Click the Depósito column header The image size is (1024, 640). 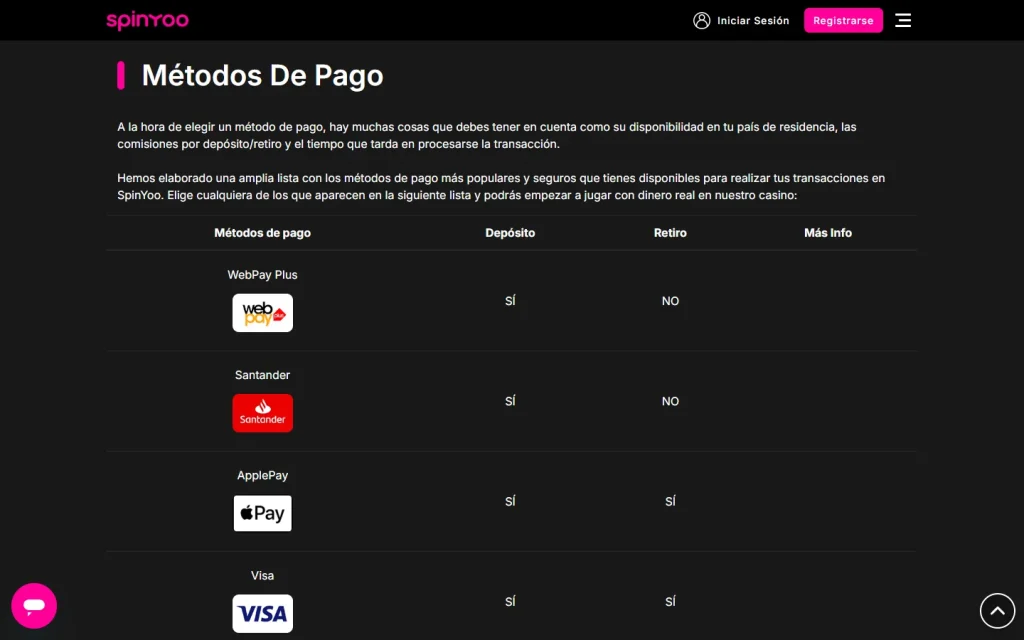click(510, 232)
